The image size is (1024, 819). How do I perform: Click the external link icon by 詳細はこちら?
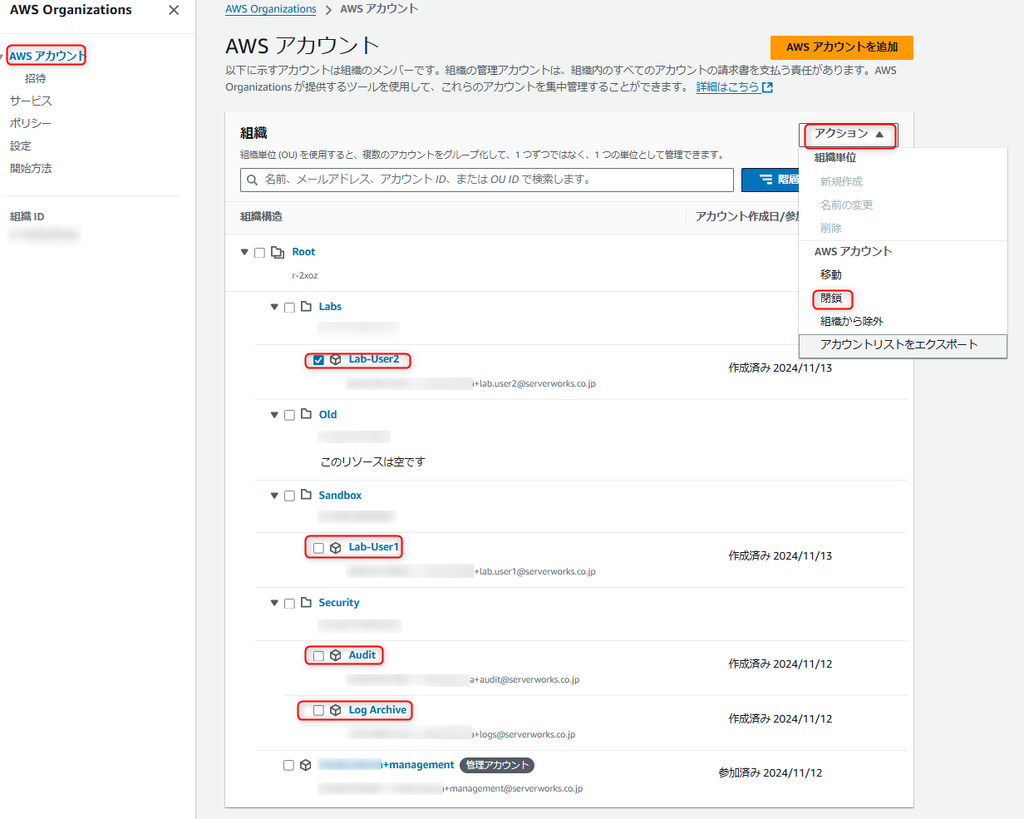coord(768,87)
